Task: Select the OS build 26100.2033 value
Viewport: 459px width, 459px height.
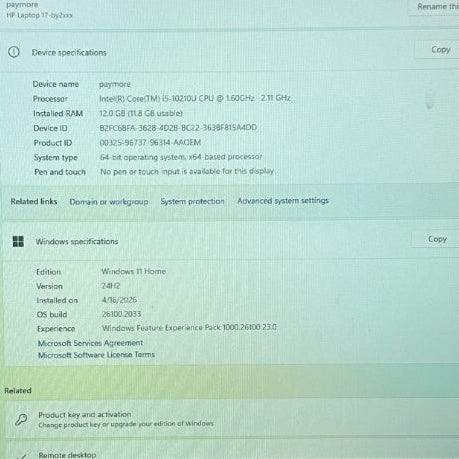Action: pos(122,314)
